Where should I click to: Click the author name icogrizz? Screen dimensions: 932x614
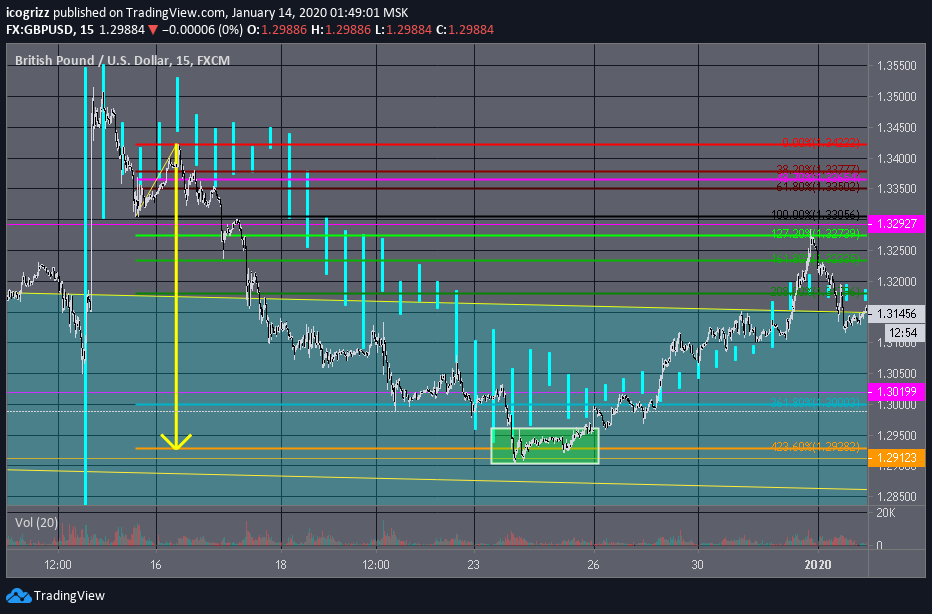click(27, 12)
